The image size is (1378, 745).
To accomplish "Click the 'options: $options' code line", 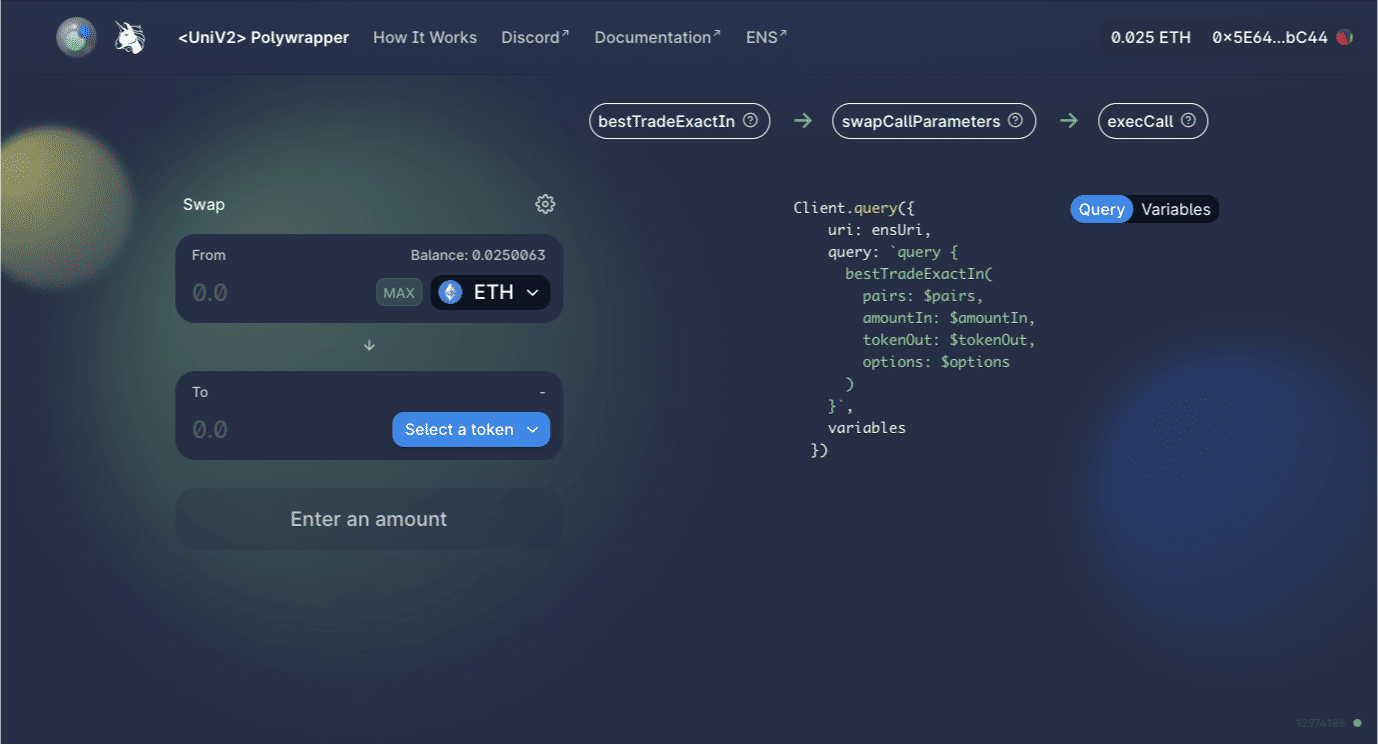I will [x=936, y=362].
